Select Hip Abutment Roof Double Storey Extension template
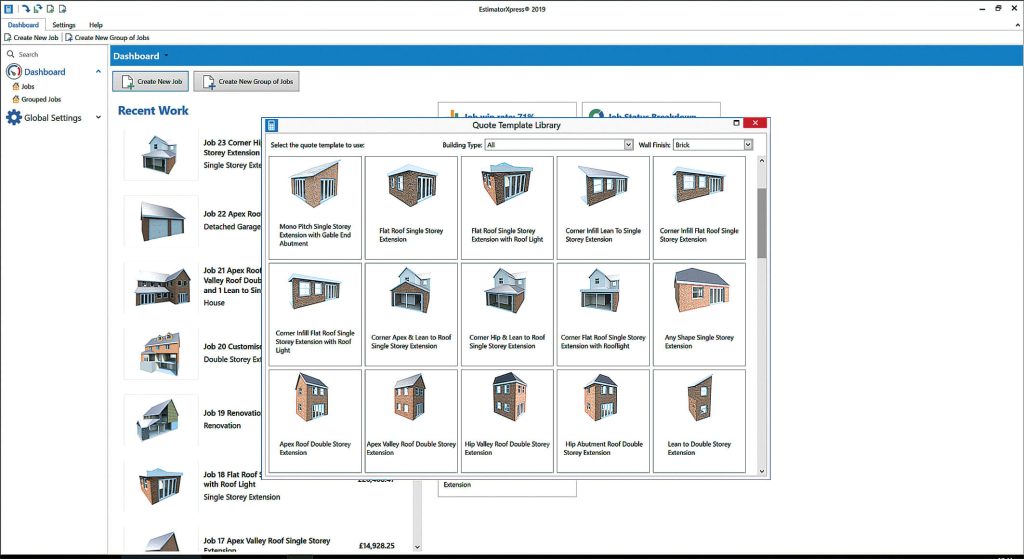The width and height of the screenshot is (1024, 559). coord(603,421)
